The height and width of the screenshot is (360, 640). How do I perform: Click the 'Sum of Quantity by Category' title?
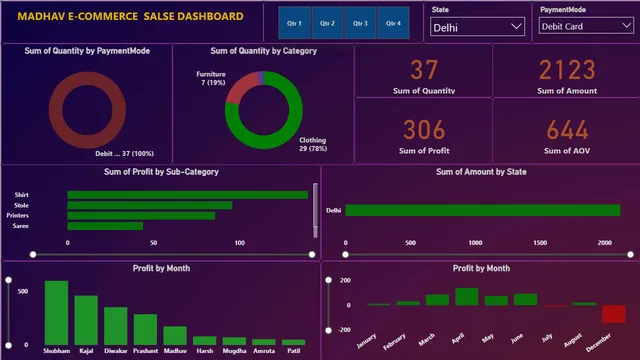(264, 51)
